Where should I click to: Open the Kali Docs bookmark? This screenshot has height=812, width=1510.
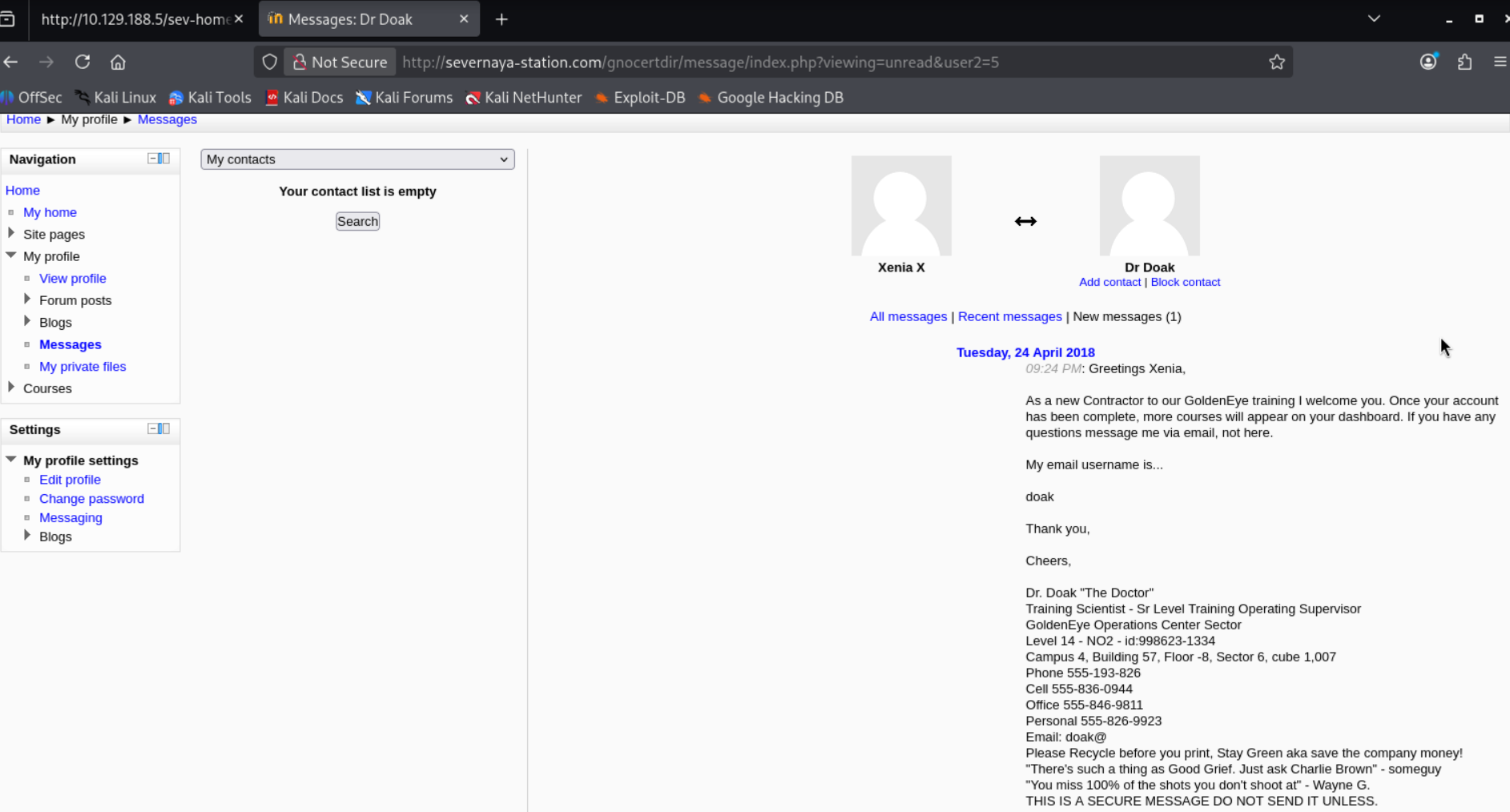(x=304, y=97)
